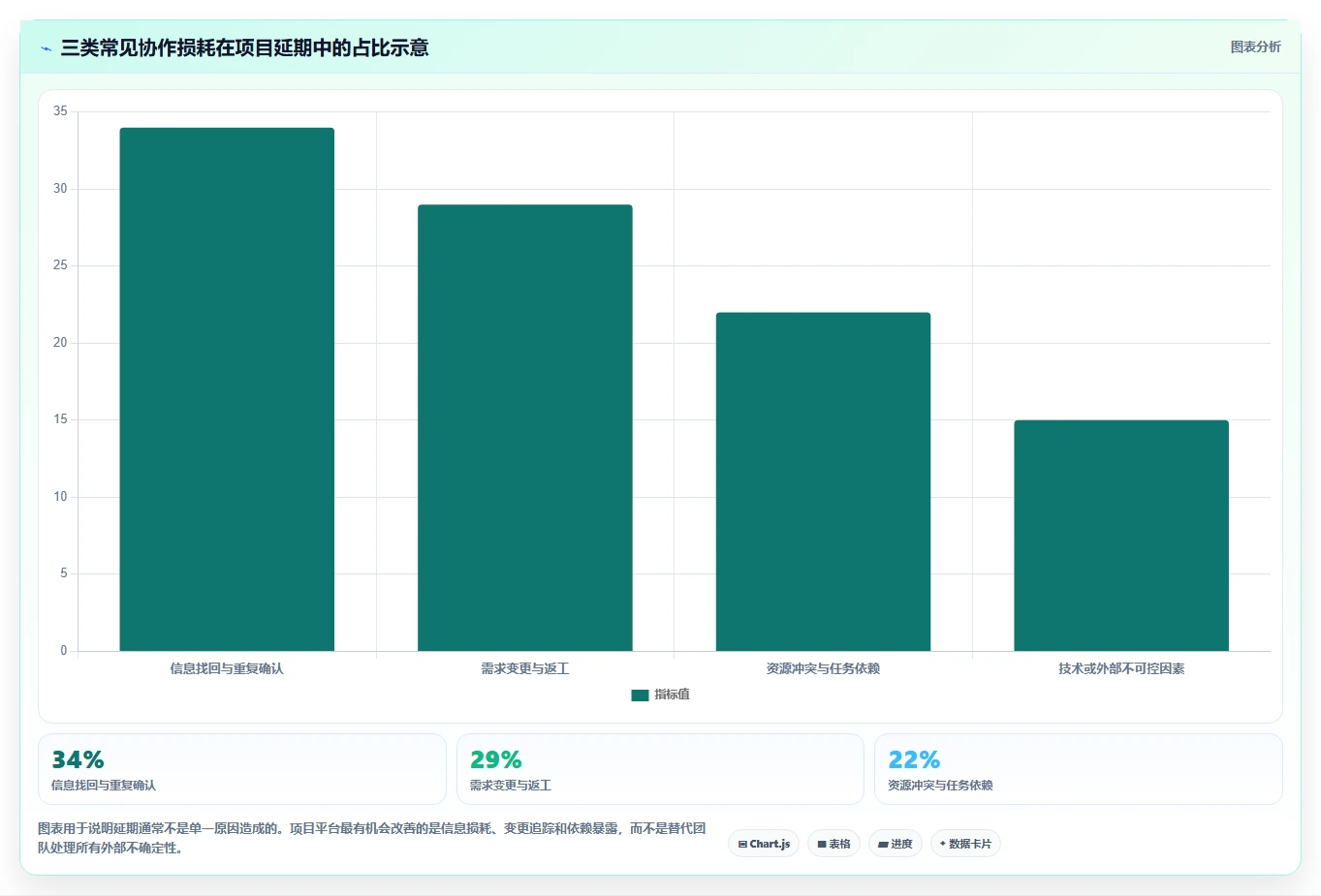The width and height of the screenshot is (1321, 896).
Task: Click the x-axis label 资源冲突与任务依赖
Action: (x=823, y=668)
